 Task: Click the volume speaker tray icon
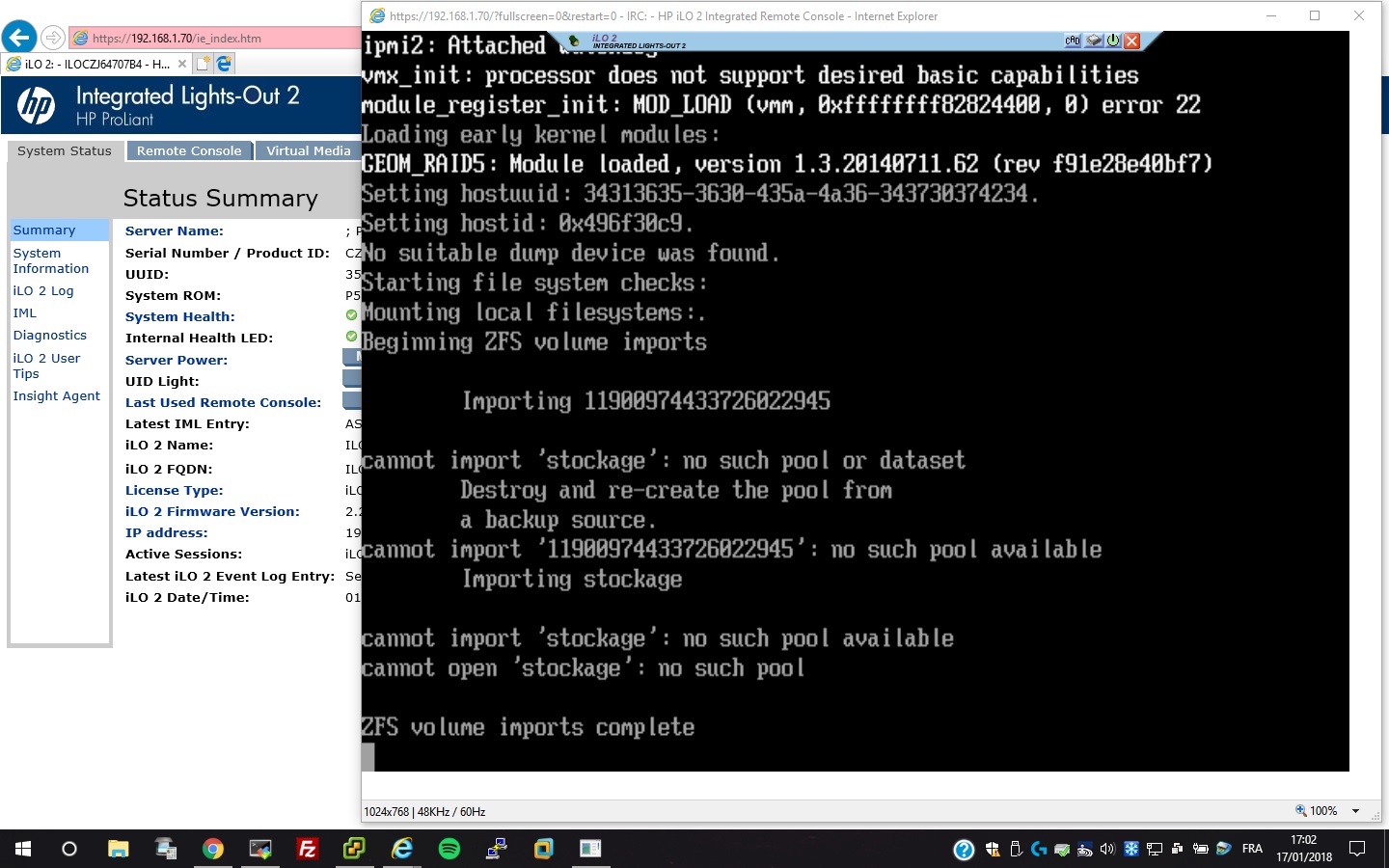[1107, 850]
